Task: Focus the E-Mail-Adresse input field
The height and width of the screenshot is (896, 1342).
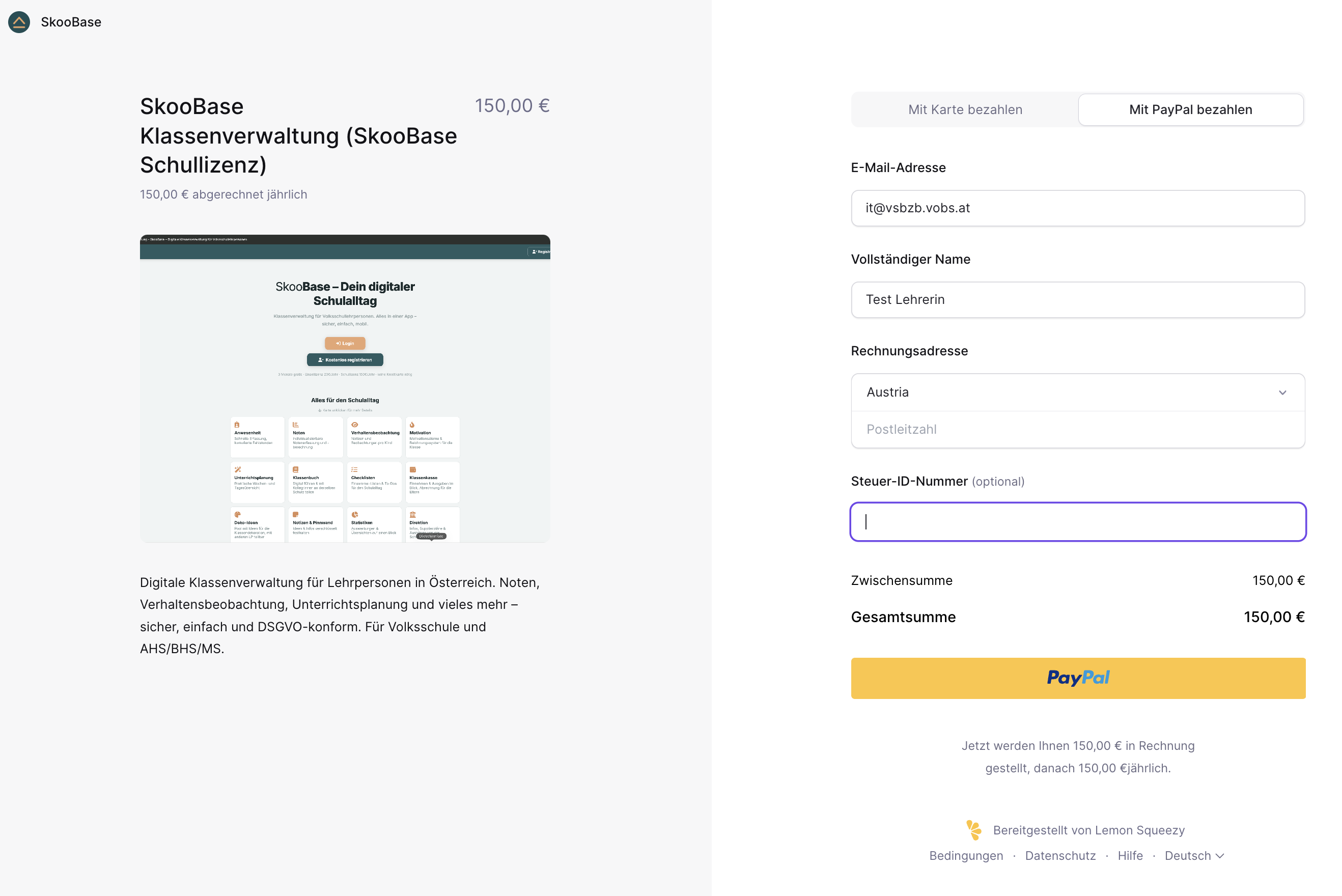Action: click(1077, 208)
